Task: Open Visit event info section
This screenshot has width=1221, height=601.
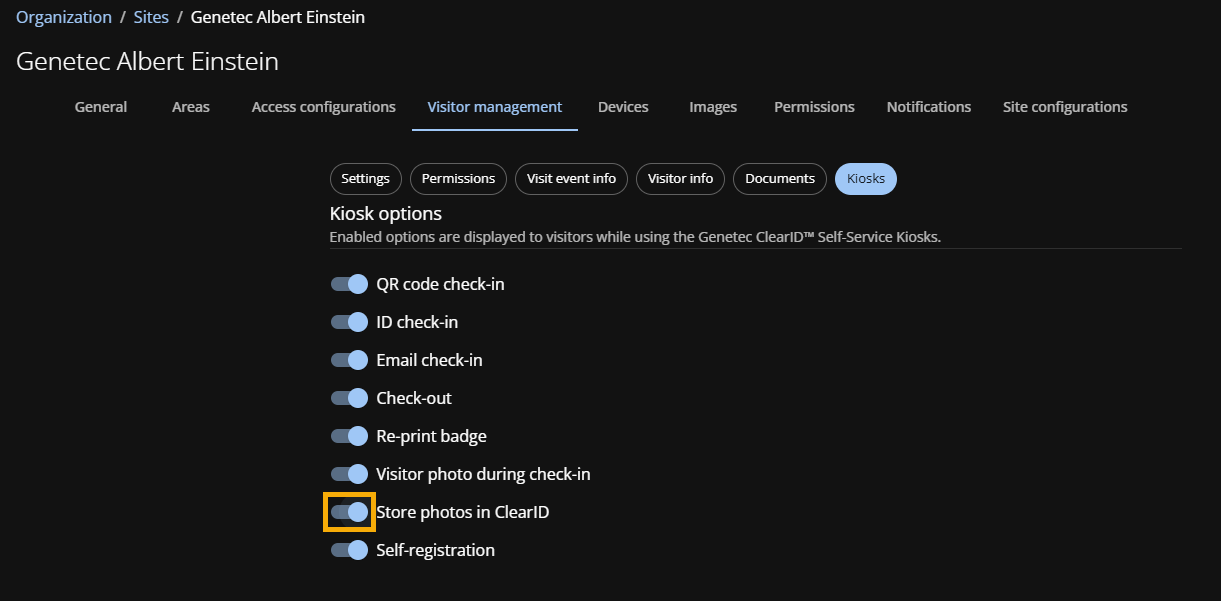Action: point(571,179)
